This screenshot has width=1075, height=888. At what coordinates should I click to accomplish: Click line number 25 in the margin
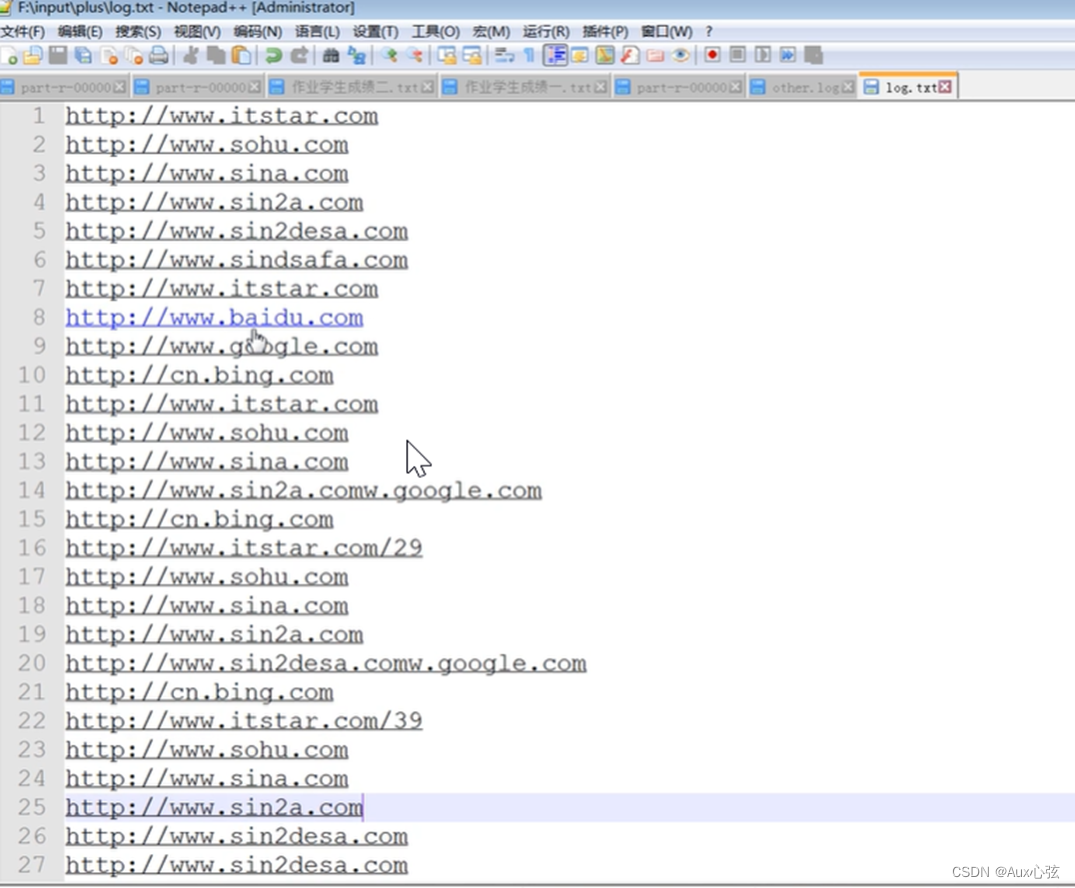[31, 807]
